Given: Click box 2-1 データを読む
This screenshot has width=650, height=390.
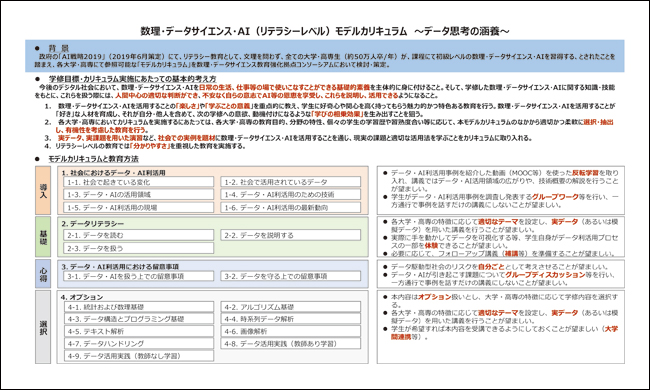Looking at the screenshot, I should pyautogui.click(x=138, y=235).
